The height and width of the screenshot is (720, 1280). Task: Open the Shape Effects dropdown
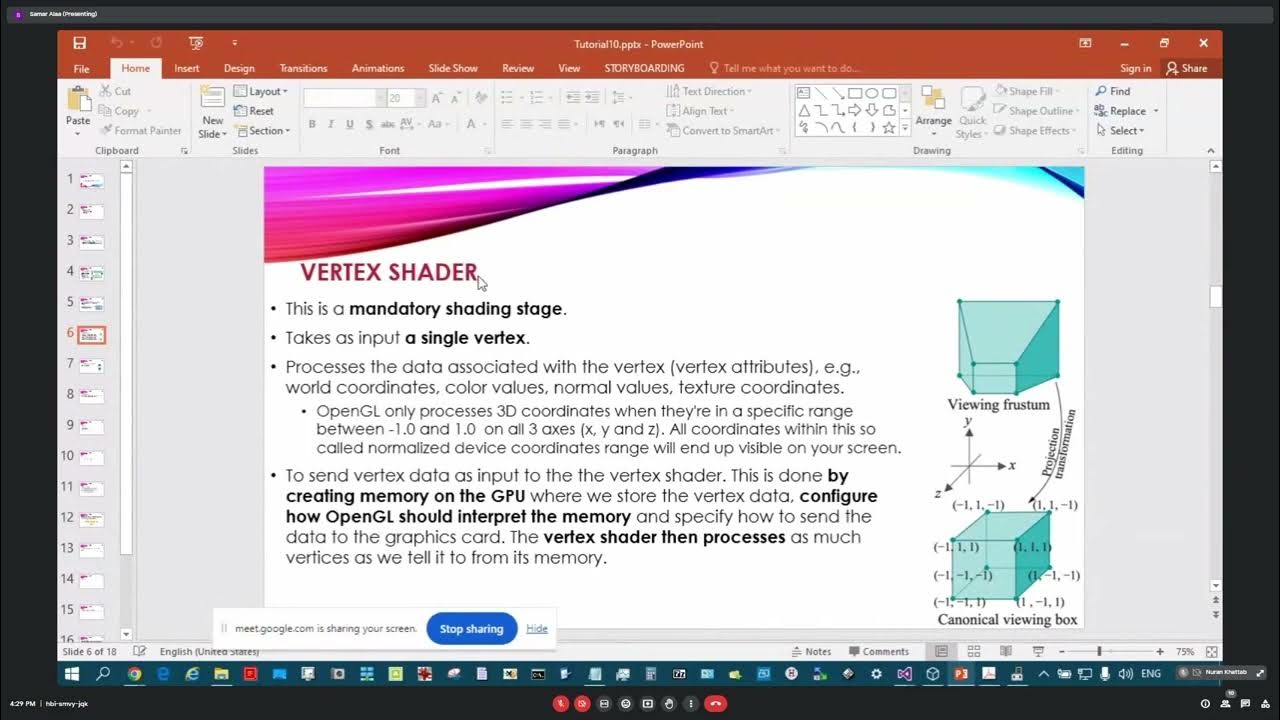[1036, 131]
